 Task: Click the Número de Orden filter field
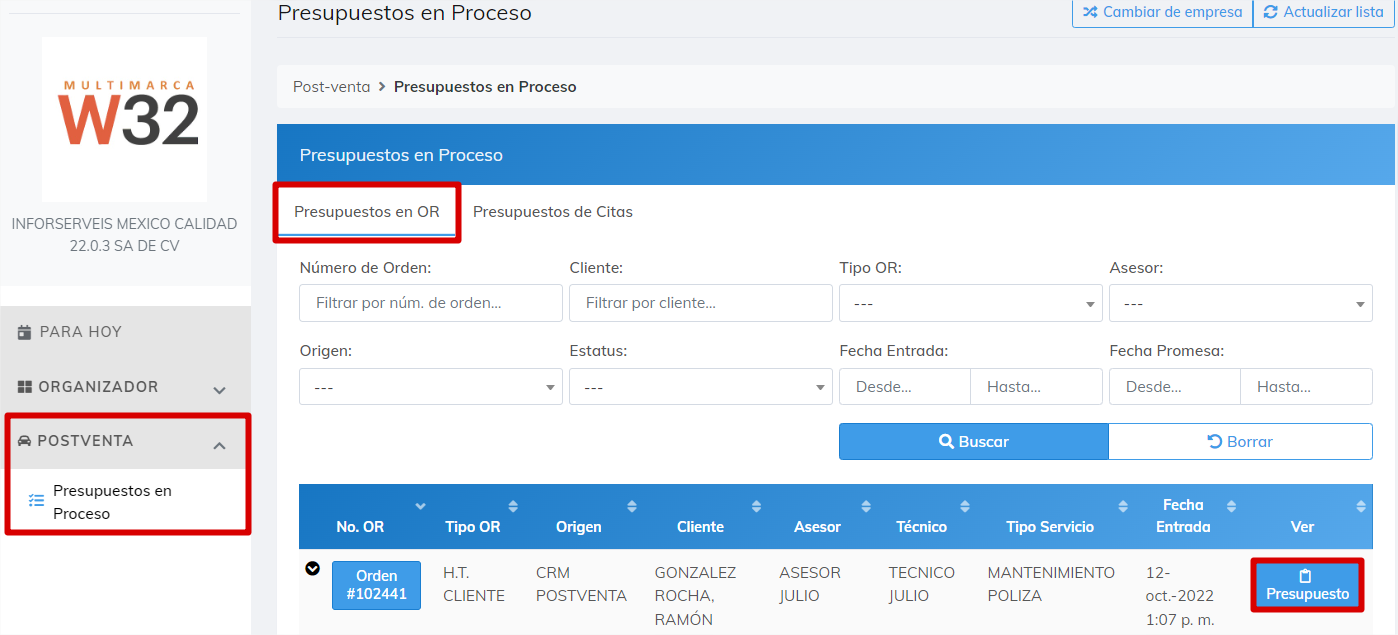click(430, 303)
